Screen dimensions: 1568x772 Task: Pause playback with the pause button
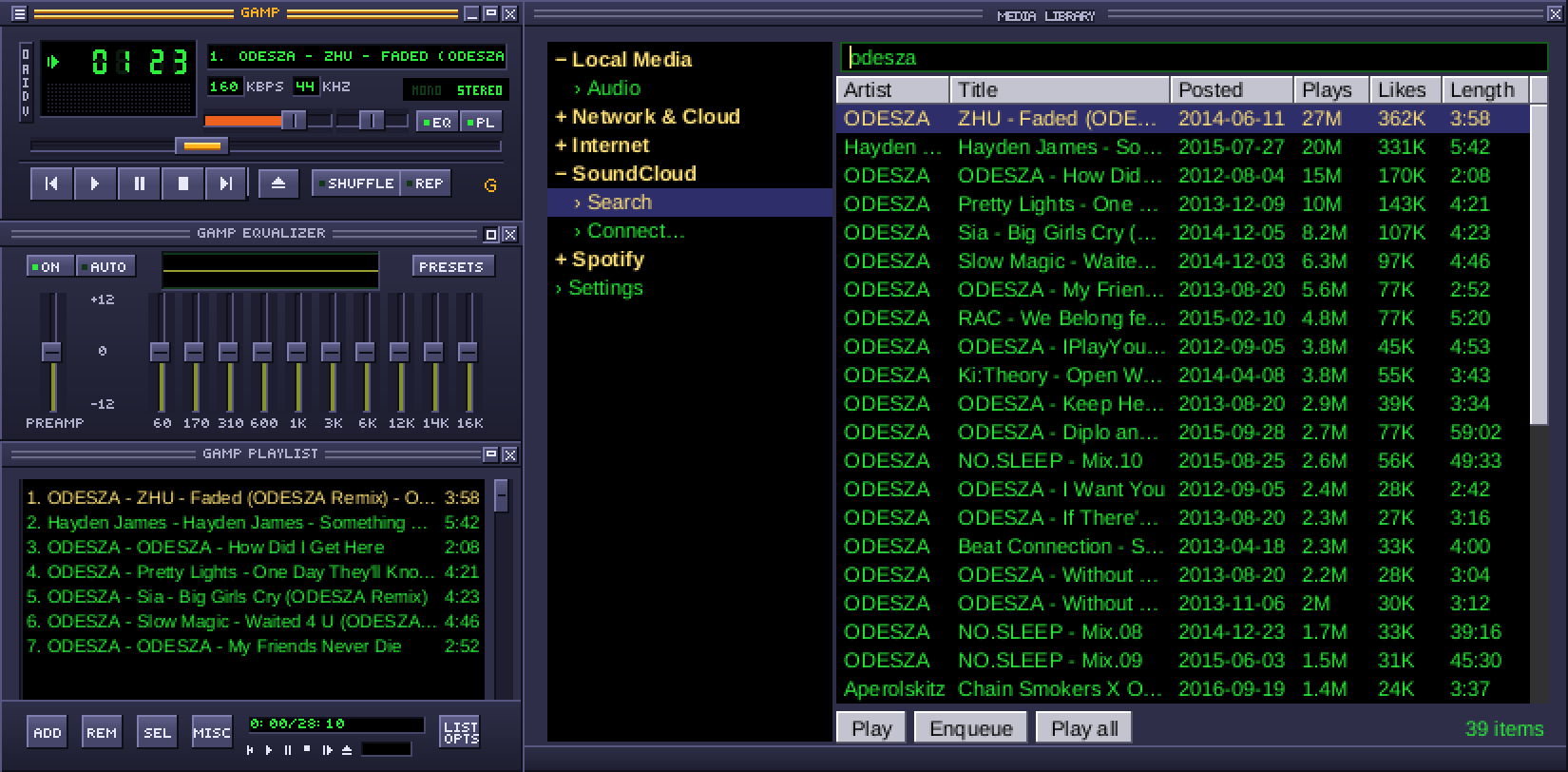[139, 183]
